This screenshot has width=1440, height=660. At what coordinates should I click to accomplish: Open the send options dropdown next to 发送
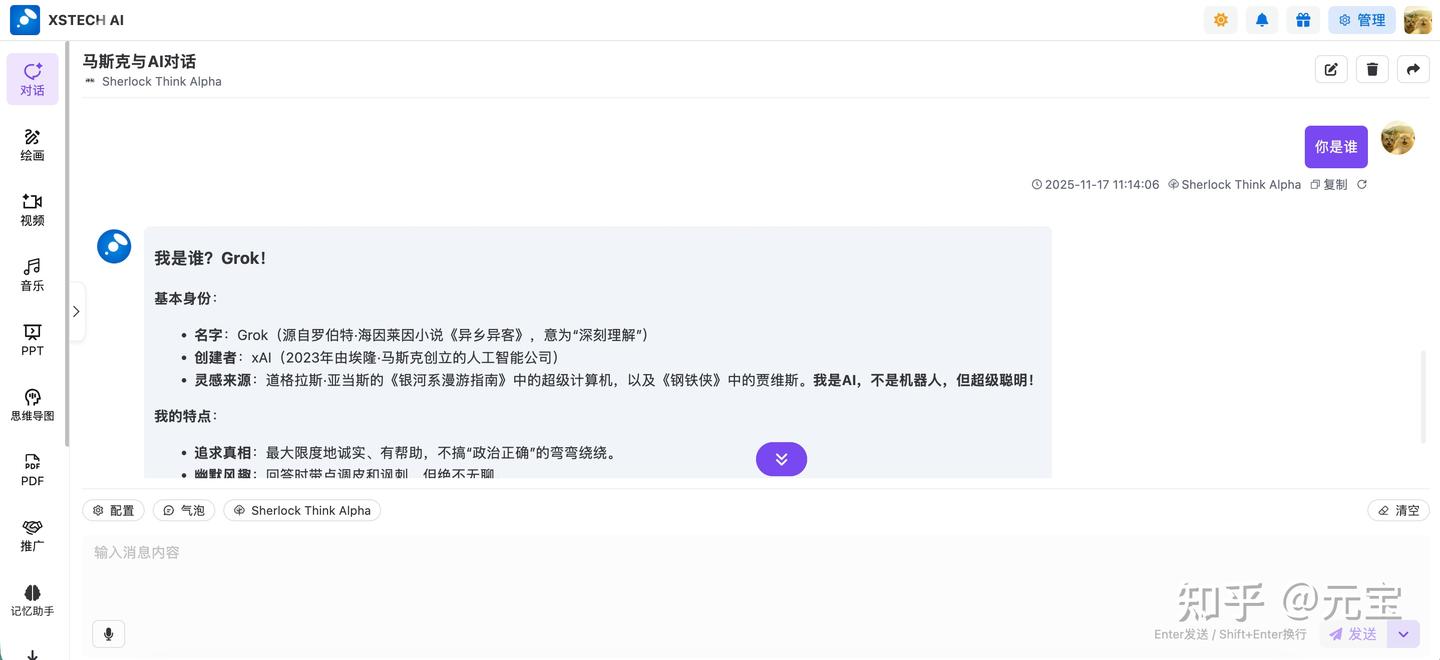(x=1403, y=633)
